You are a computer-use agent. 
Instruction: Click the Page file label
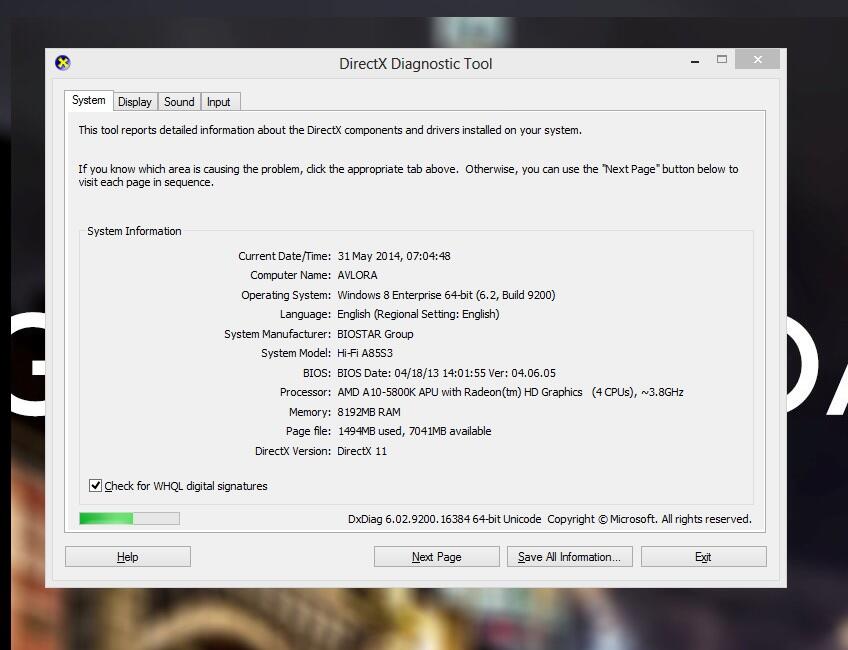(308, 431)
